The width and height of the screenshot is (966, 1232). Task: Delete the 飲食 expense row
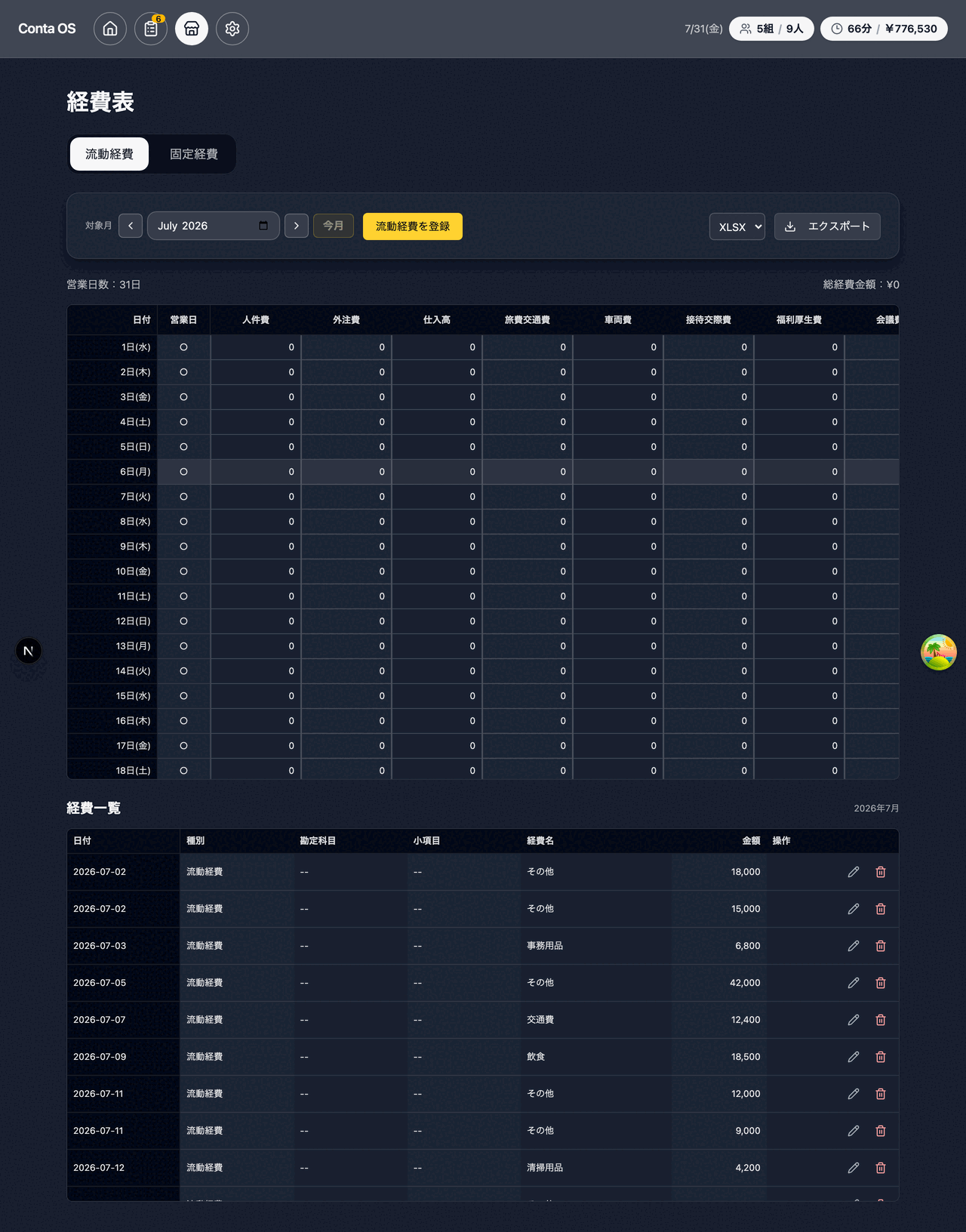click(x=881, y=1057)
